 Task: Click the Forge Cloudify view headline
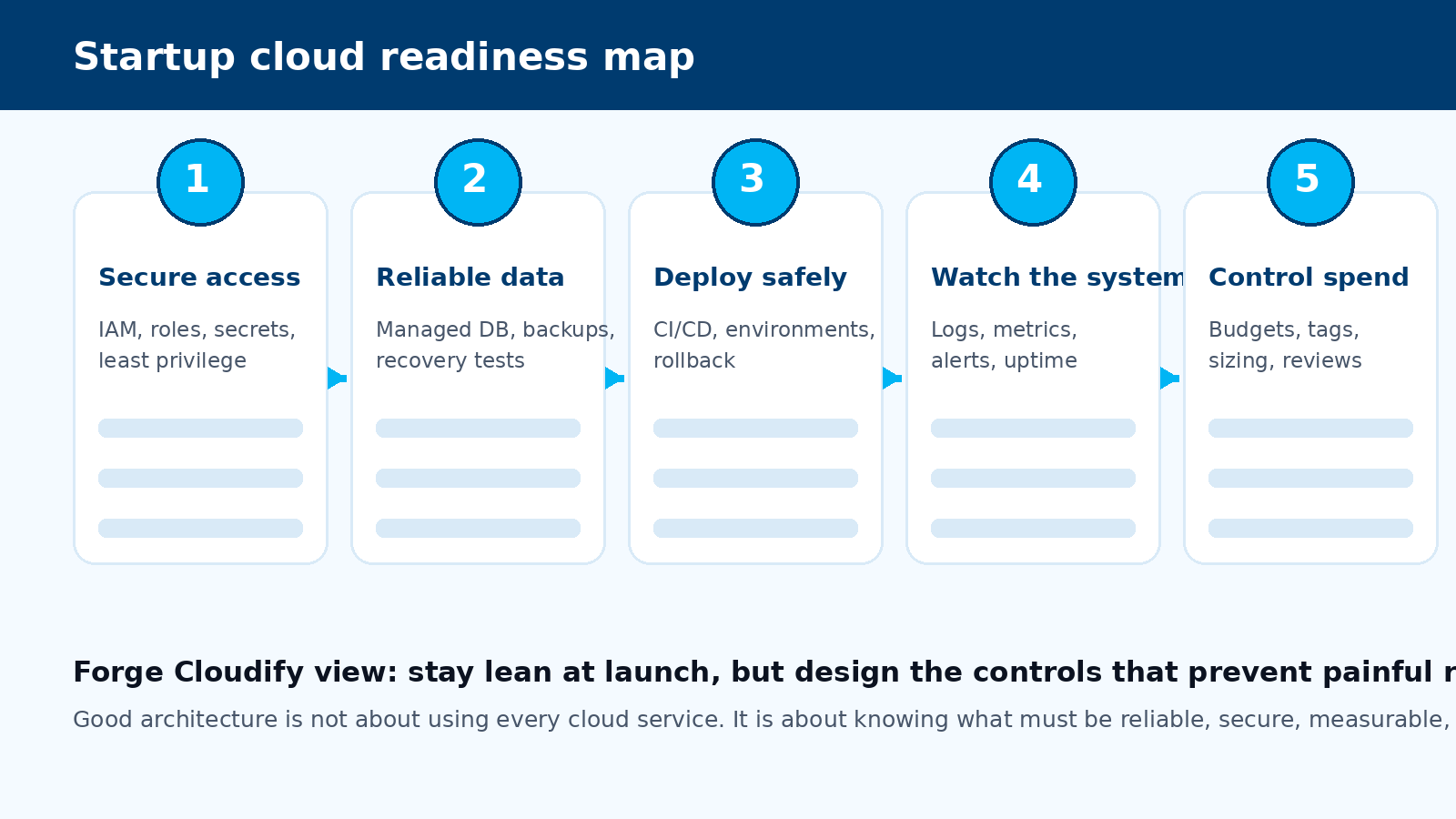point(764,672)
